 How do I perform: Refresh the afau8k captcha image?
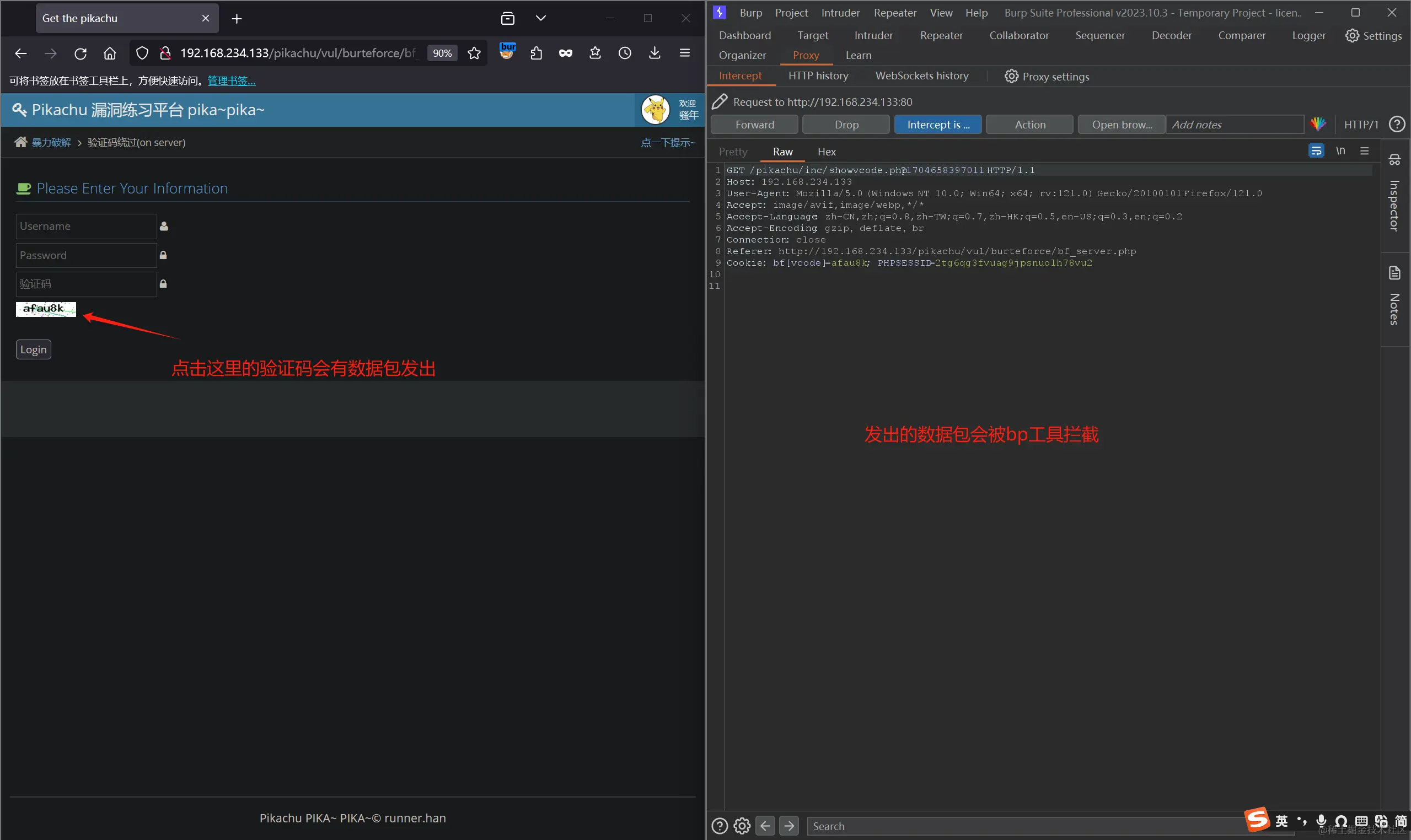click(x=46, y=309)
